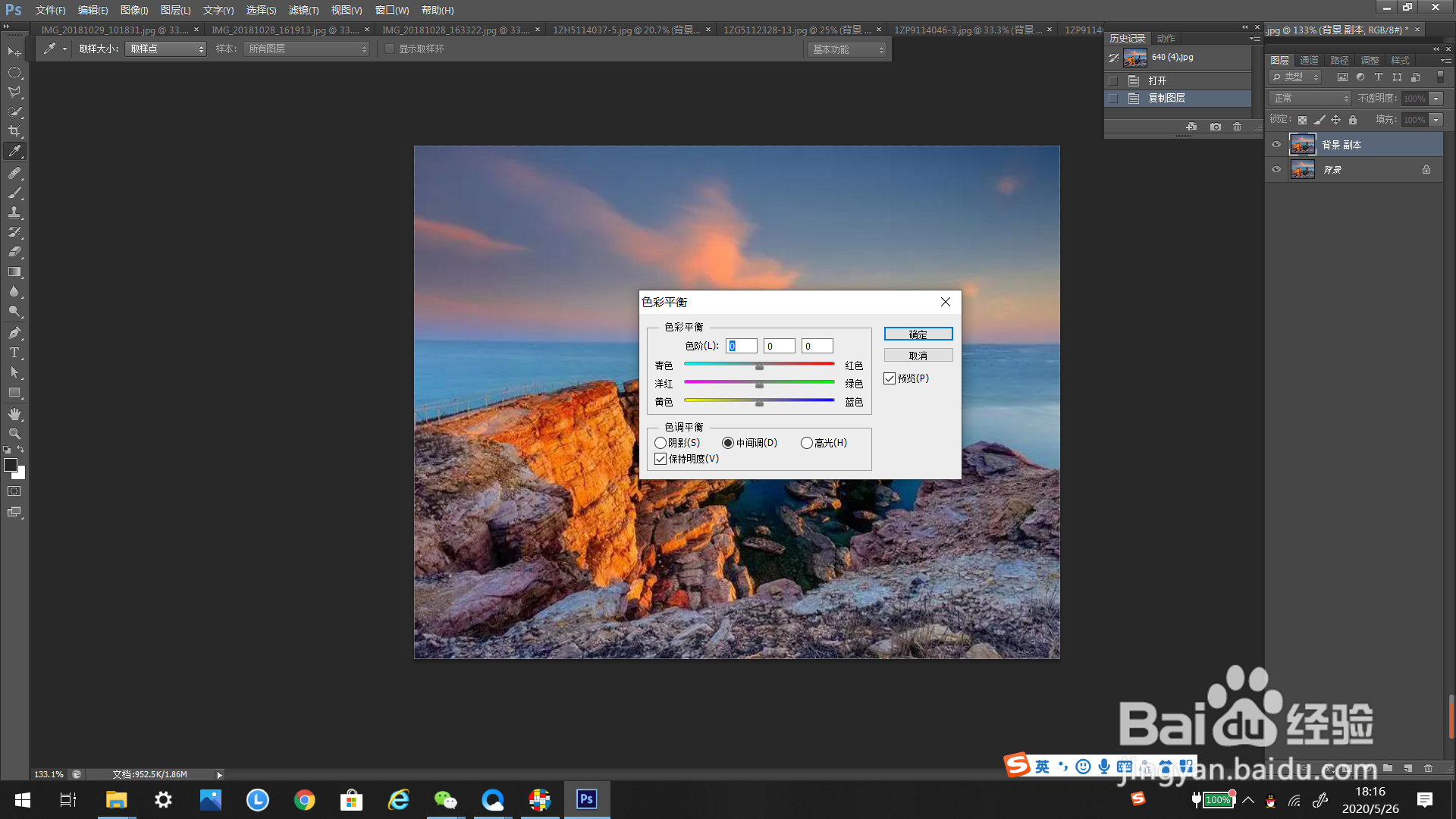
Task: Select the Clone Stamp tool
Action: [14, 212]
